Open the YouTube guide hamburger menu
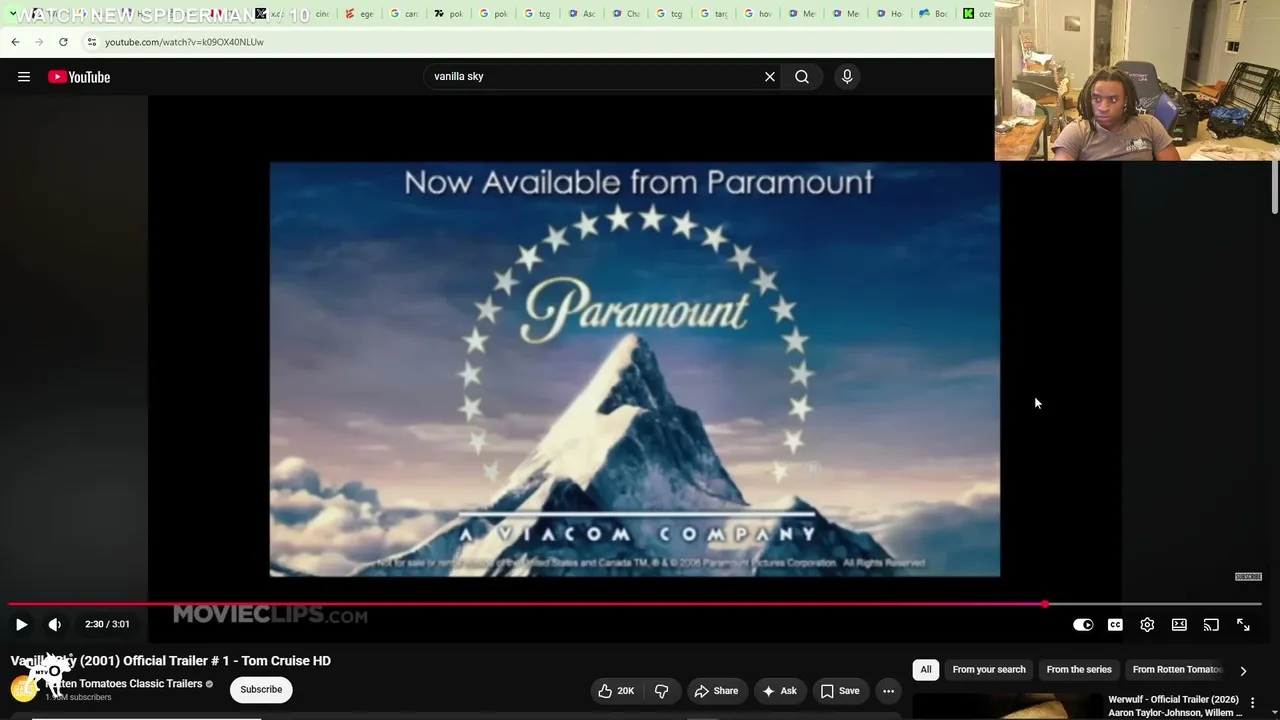The image size is (1280, 720). 24,77
